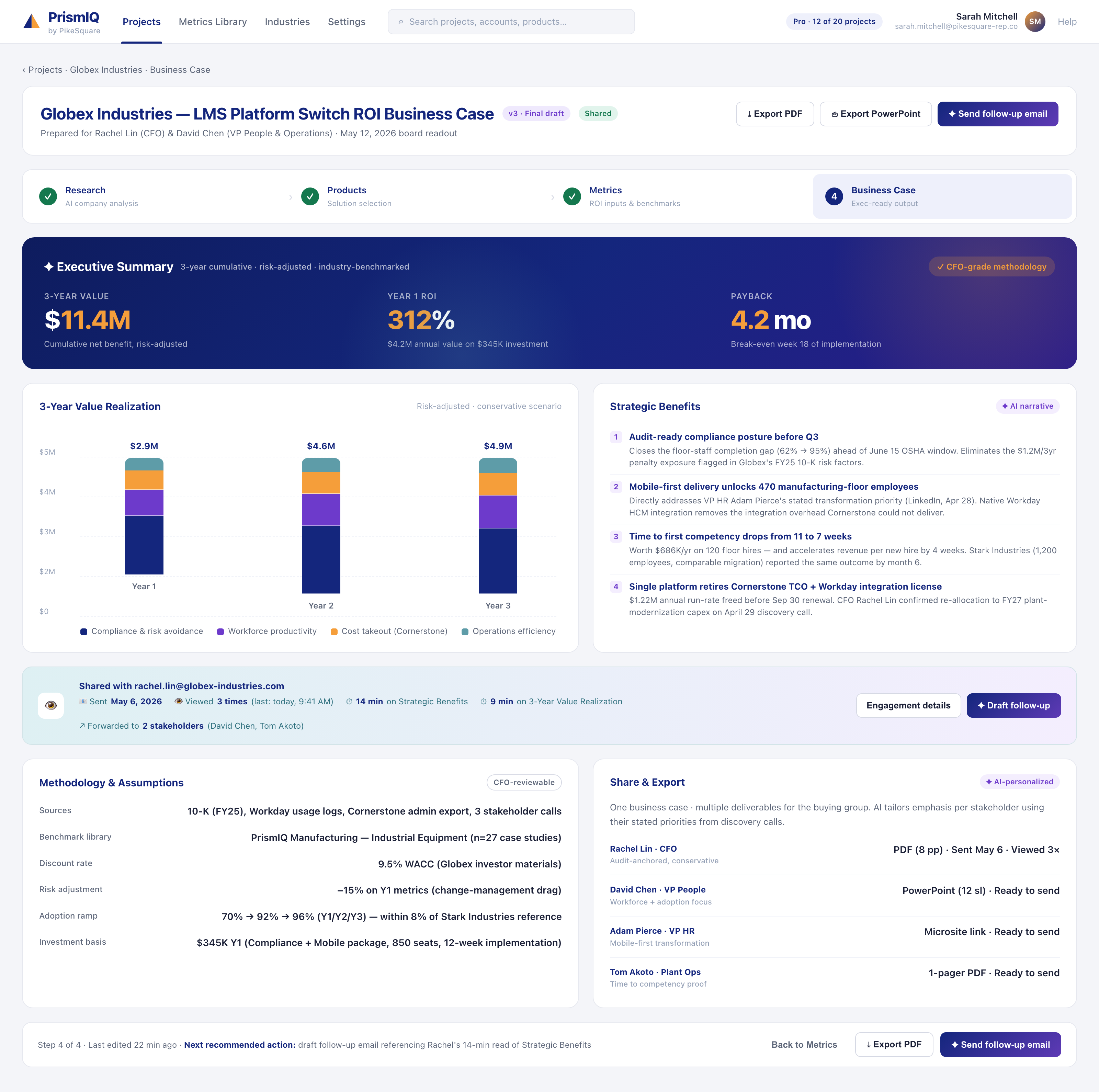
Task: Click the Compliance & risk avoidance legend swatch
Action: [83, 632]
